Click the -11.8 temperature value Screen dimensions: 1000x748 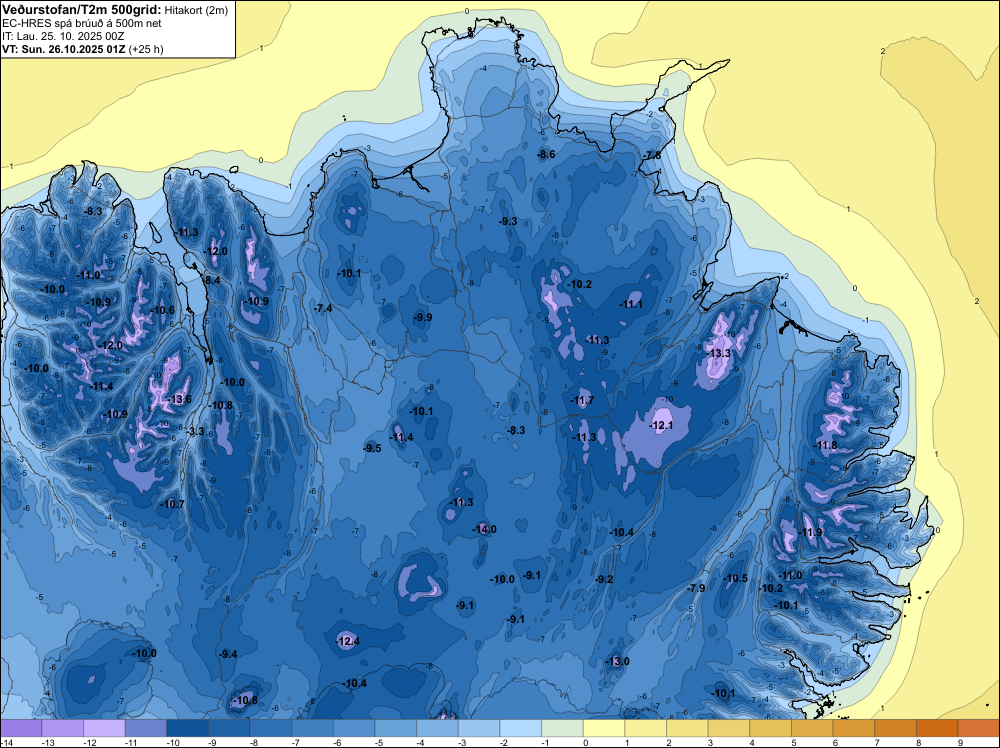[826, 445]
